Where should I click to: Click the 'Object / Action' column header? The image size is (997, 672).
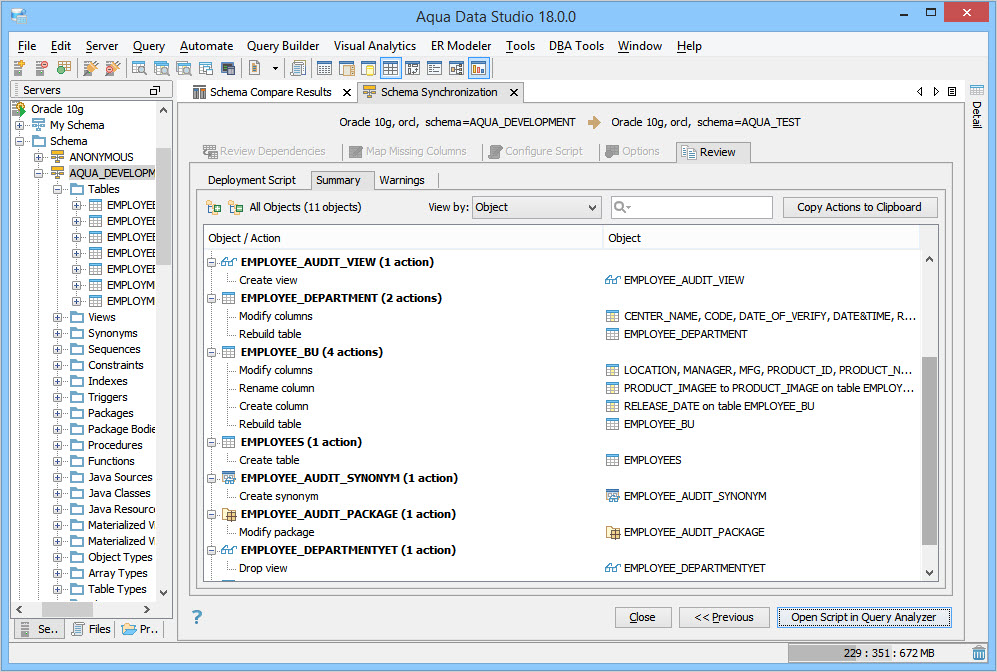pyautogui.click(x=403, y=238)
